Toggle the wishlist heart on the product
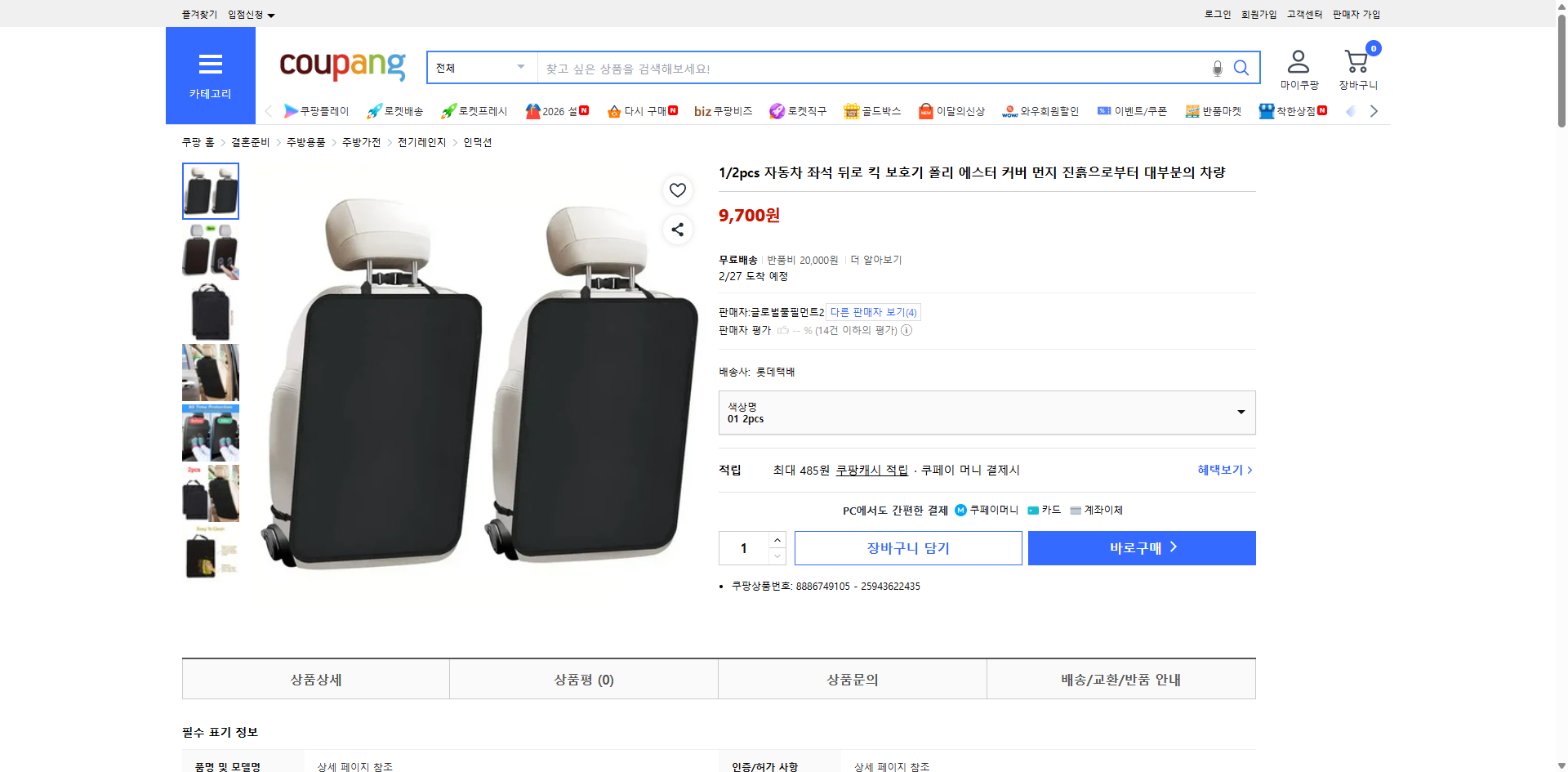Image resolution: width=1568 pixels, height=772 pixels. [x=677, y=190]
